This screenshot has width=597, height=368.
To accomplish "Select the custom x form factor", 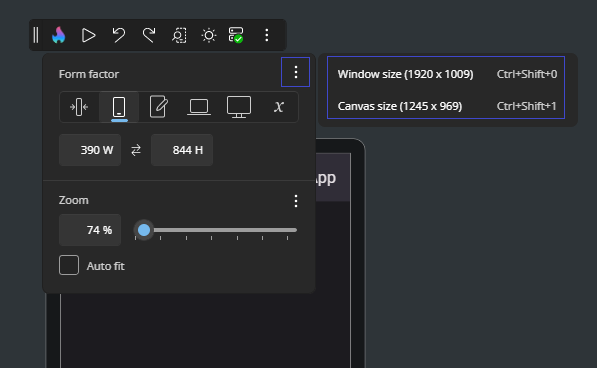I will tap(279, 107).
